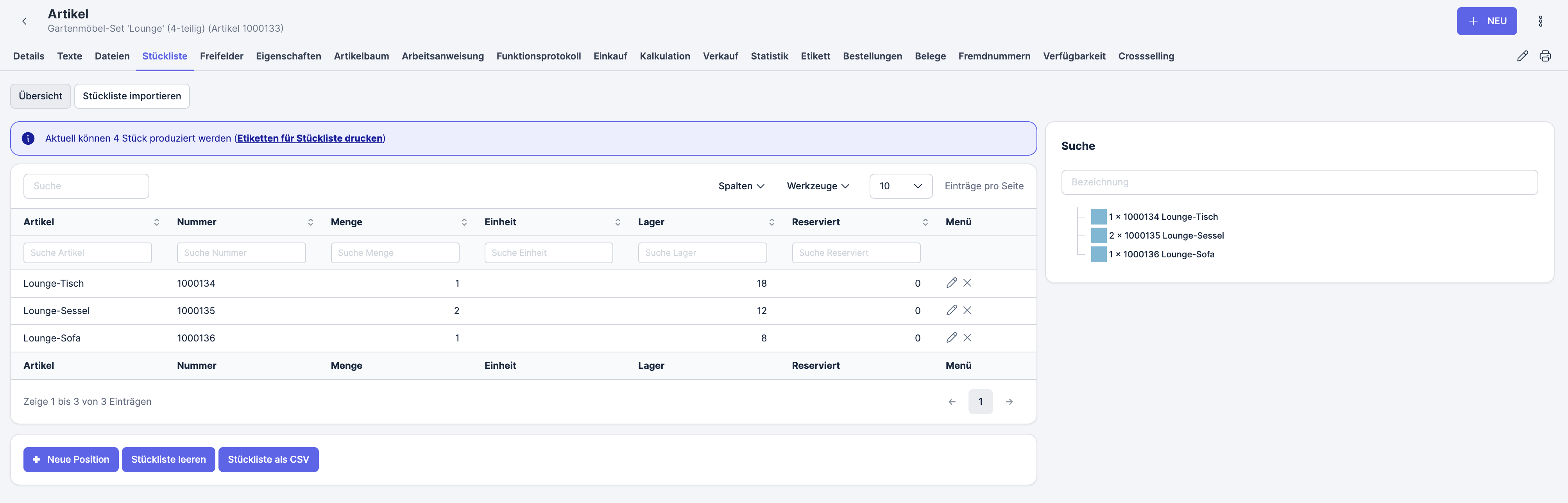Edit the Lounge-Sofa position via pencil icon

tap(951, 338)
